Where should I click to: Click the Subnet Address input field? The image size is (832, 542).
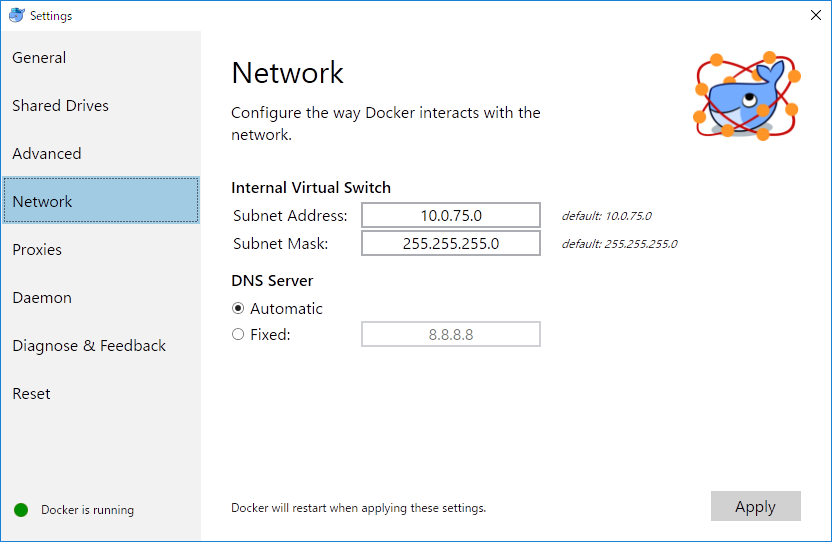(x=451, y=215)
